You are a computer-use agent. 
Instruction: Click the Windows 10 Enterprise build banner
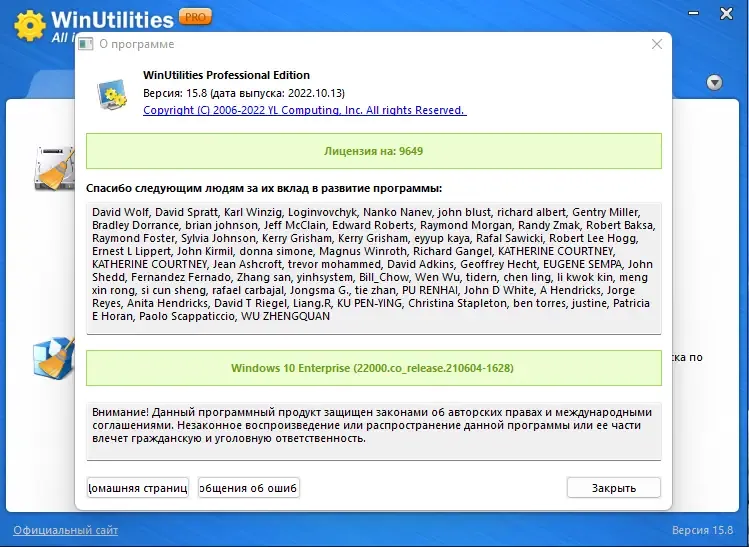click(374, 368)
